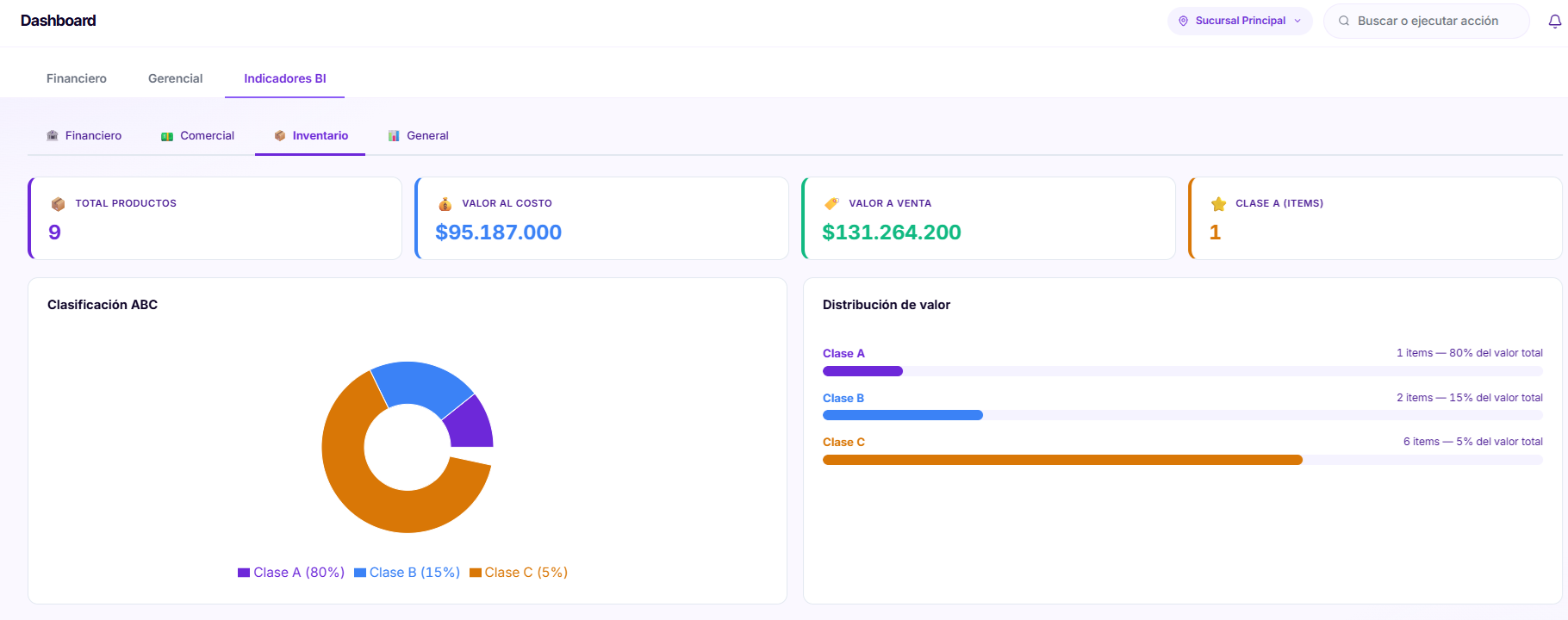This screenshot has height=620, width=1568.
Task: Click the VALOR A VENTA card label
Action: 890,203
